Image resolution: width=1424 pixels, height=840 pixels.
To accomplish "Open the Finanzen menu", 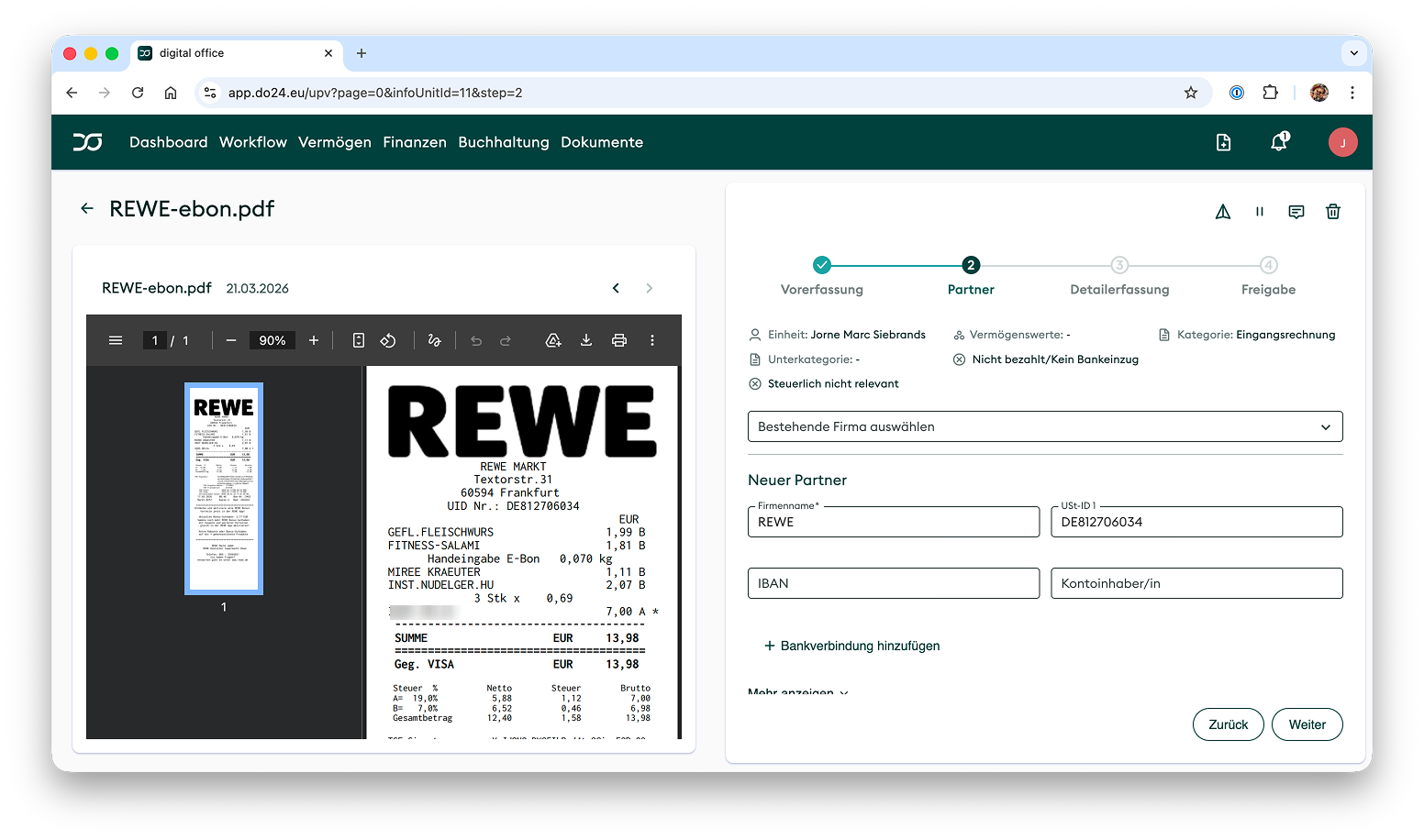I will [x=415, y=142].
